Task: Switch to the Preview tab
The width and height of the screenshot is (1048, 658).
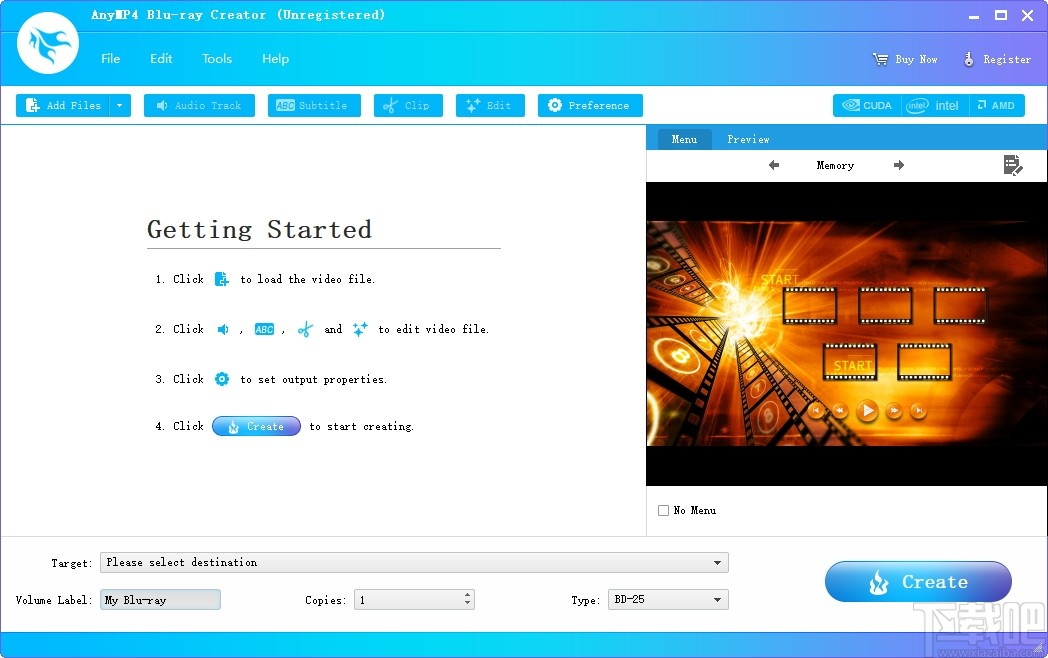Action: [748, 139]
